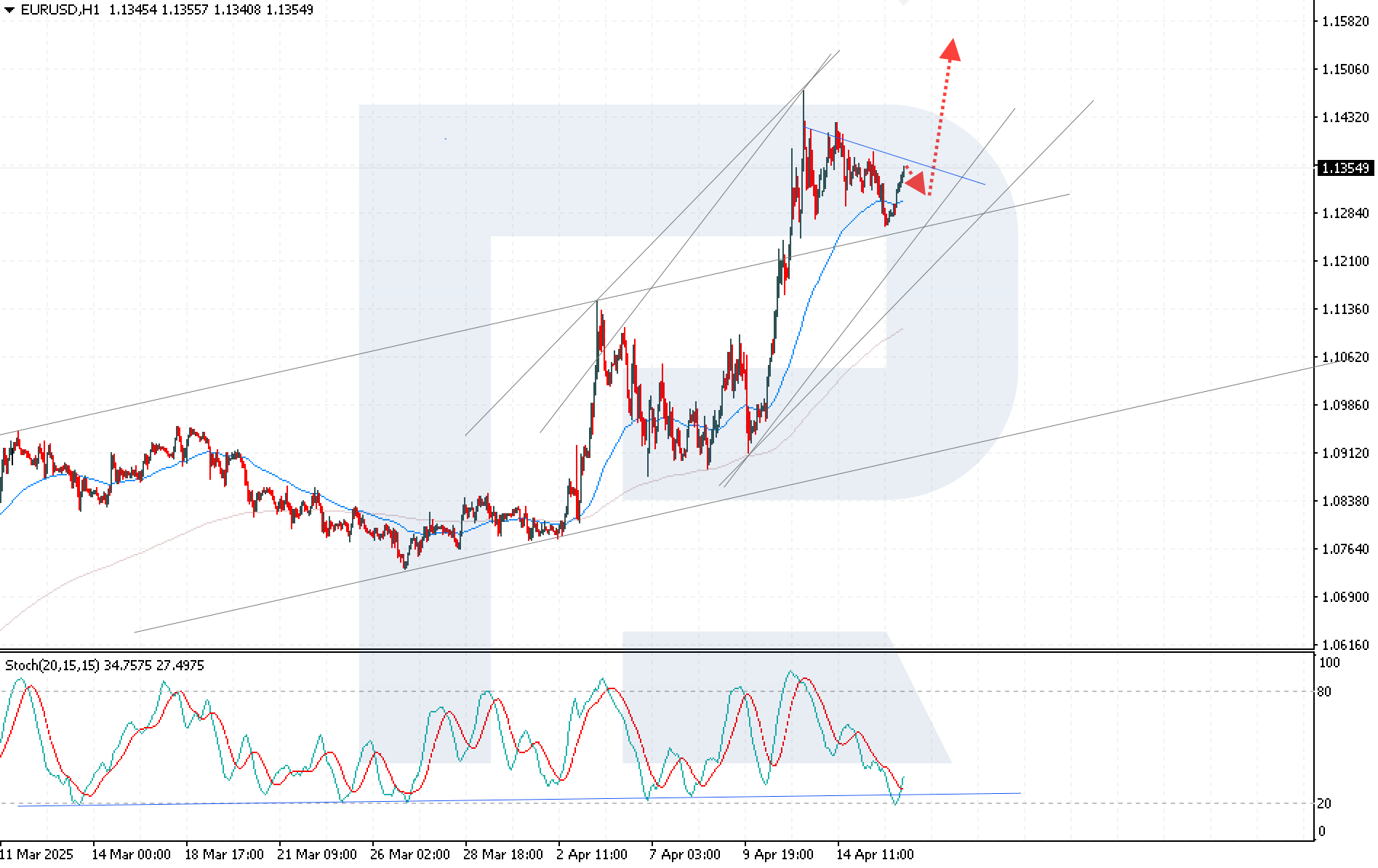Click the 11 Mar 2025 date label
1378x868 pixels.
click(x=38, y=854)
